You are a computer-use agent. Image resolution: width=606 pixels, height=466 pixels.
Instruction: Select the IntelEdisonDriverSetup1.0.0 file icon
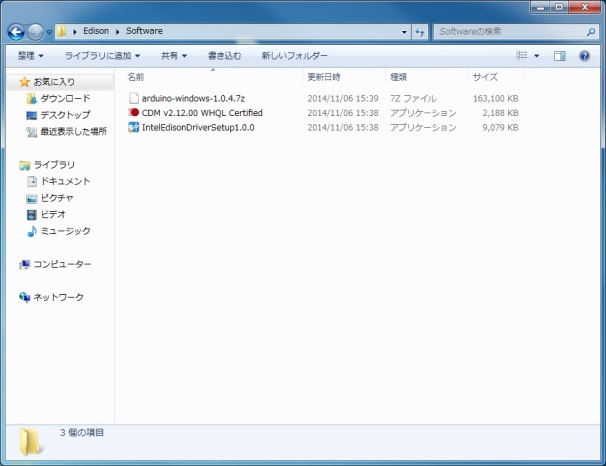(134, 127)
